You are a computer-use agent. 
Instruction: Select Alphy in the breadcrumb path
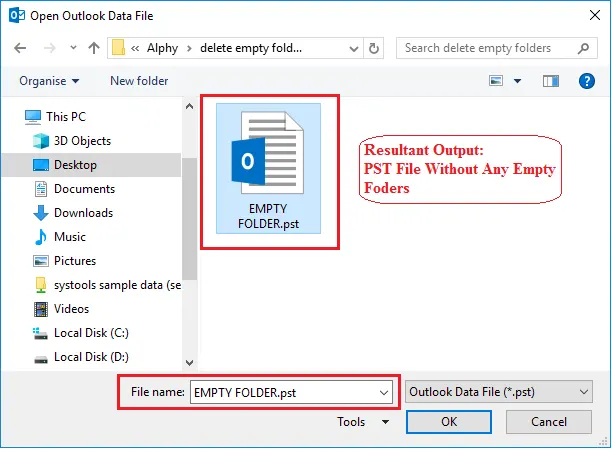pyautogui.click(x=162, y=48)
